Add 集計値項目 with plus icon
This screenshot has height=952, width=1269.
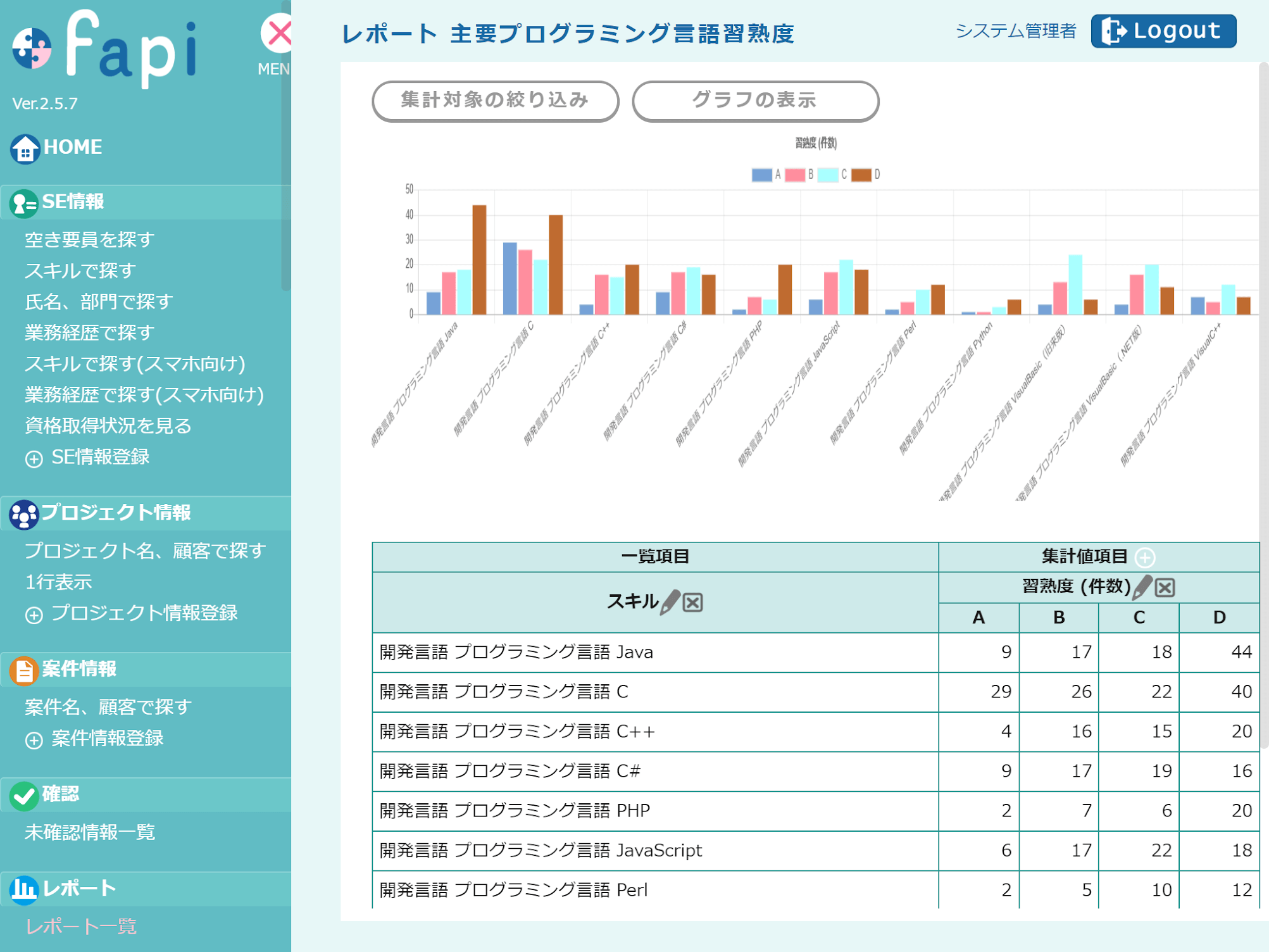(1144, 558)
